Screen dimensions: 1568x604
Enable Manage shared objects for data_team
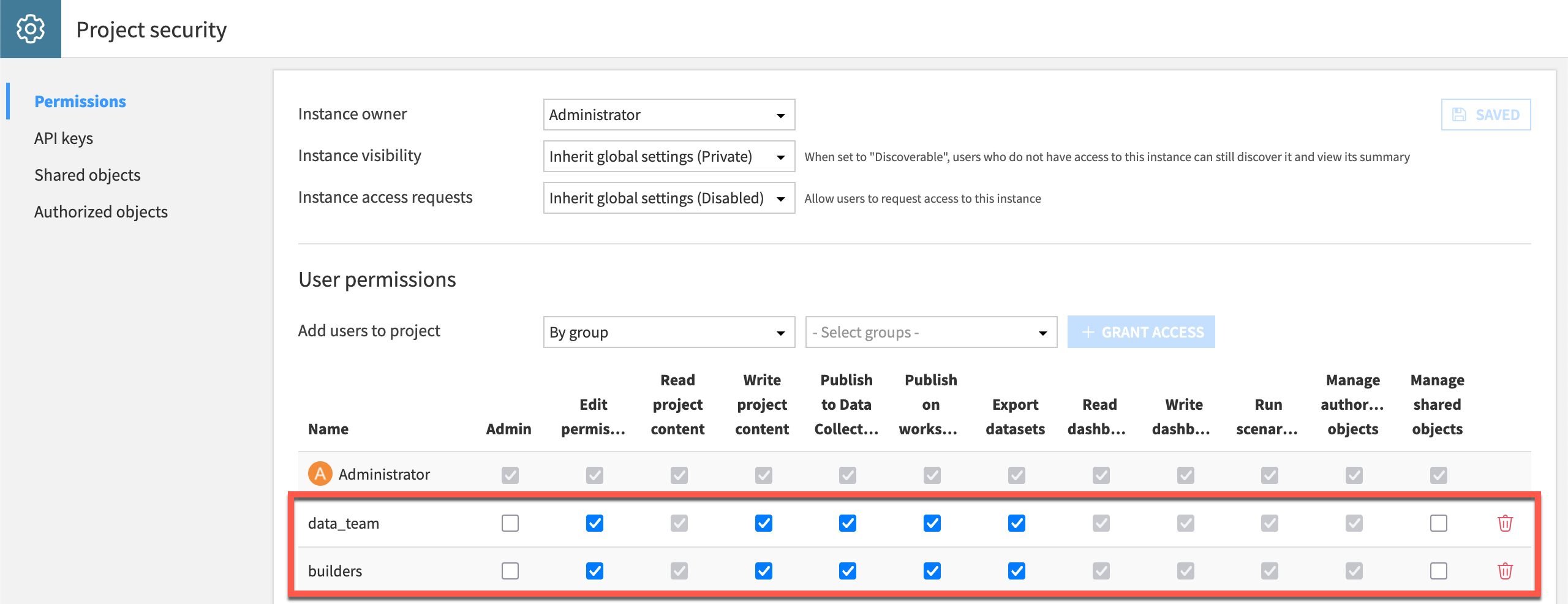point(1438,523)
